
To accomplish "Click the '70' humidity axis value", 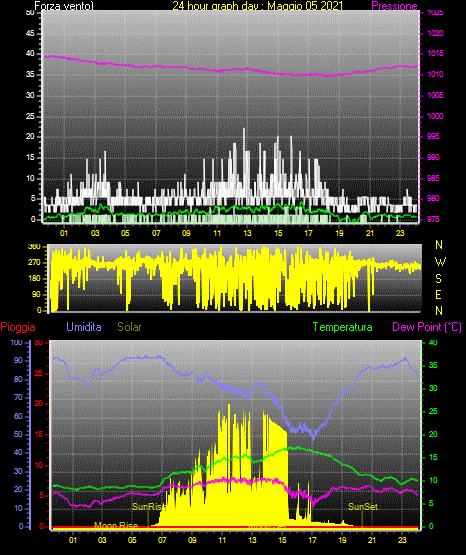I will tap(18, 397).
